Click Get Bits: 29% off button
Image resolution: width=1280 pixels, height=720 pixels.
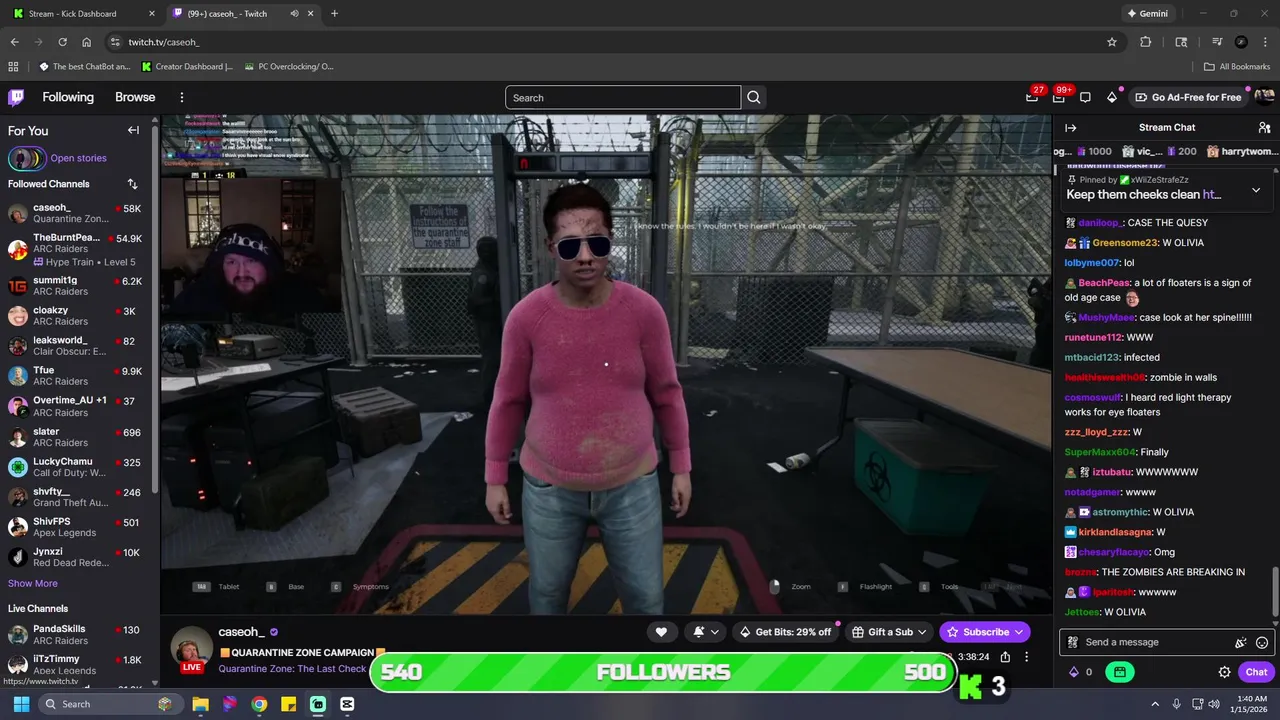pos(785,632)
